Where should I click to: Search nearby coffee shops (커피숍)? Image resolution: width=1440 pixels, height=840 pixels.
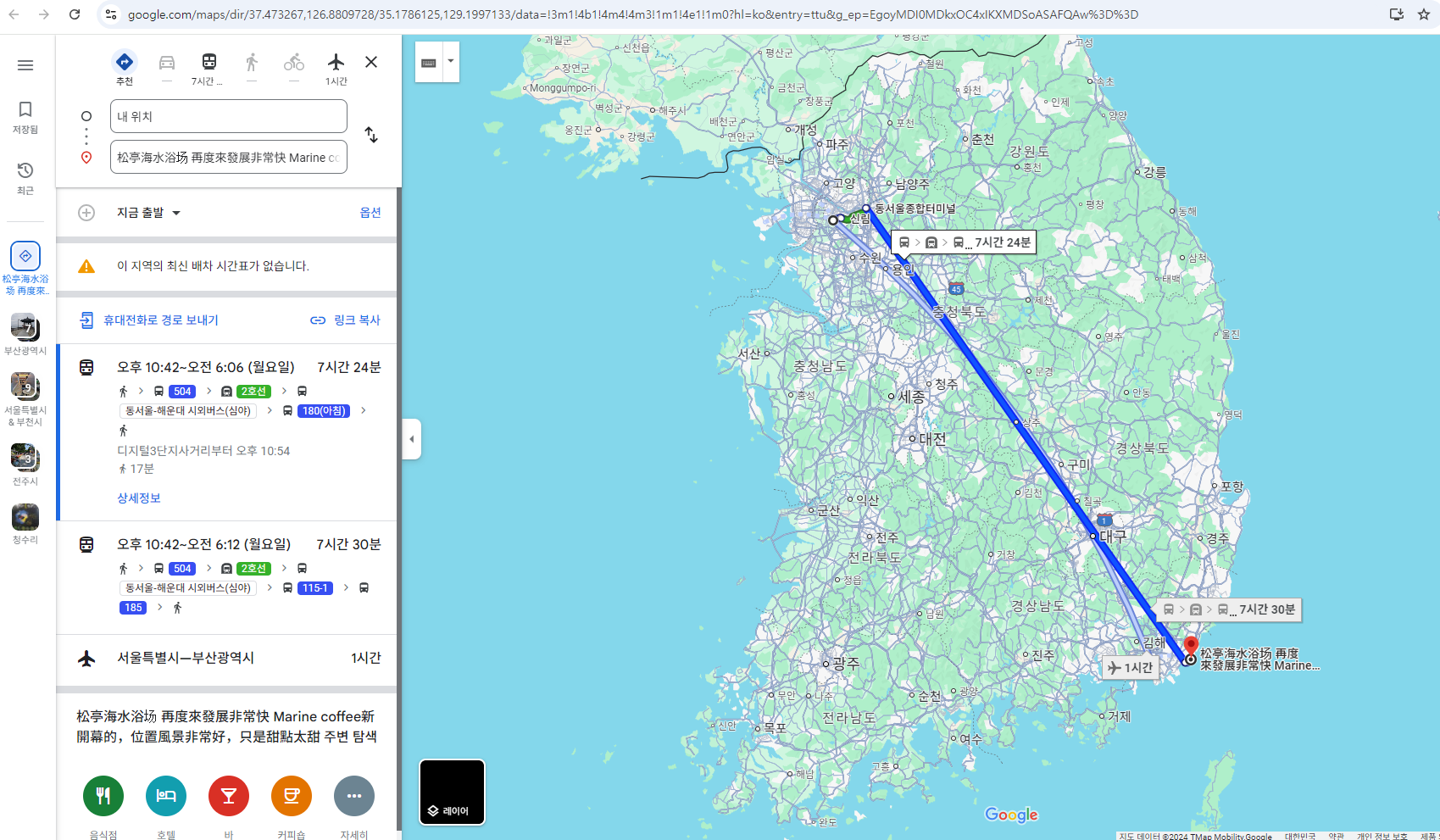[292, 796]
